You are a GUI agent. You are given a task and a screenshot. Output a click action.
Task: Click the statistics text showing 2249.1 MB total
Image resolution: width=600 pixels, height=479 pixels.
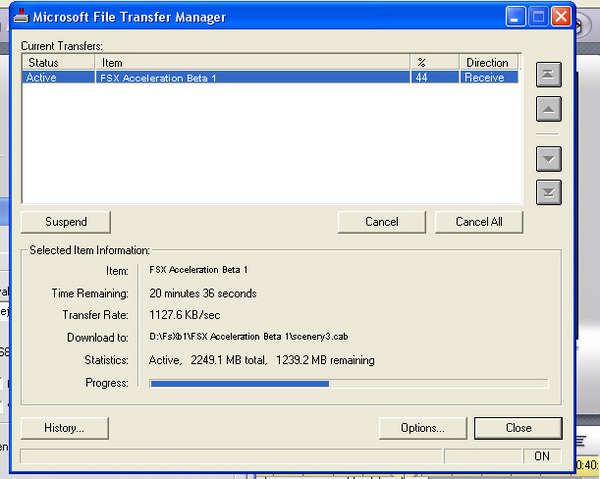[262, 360]
